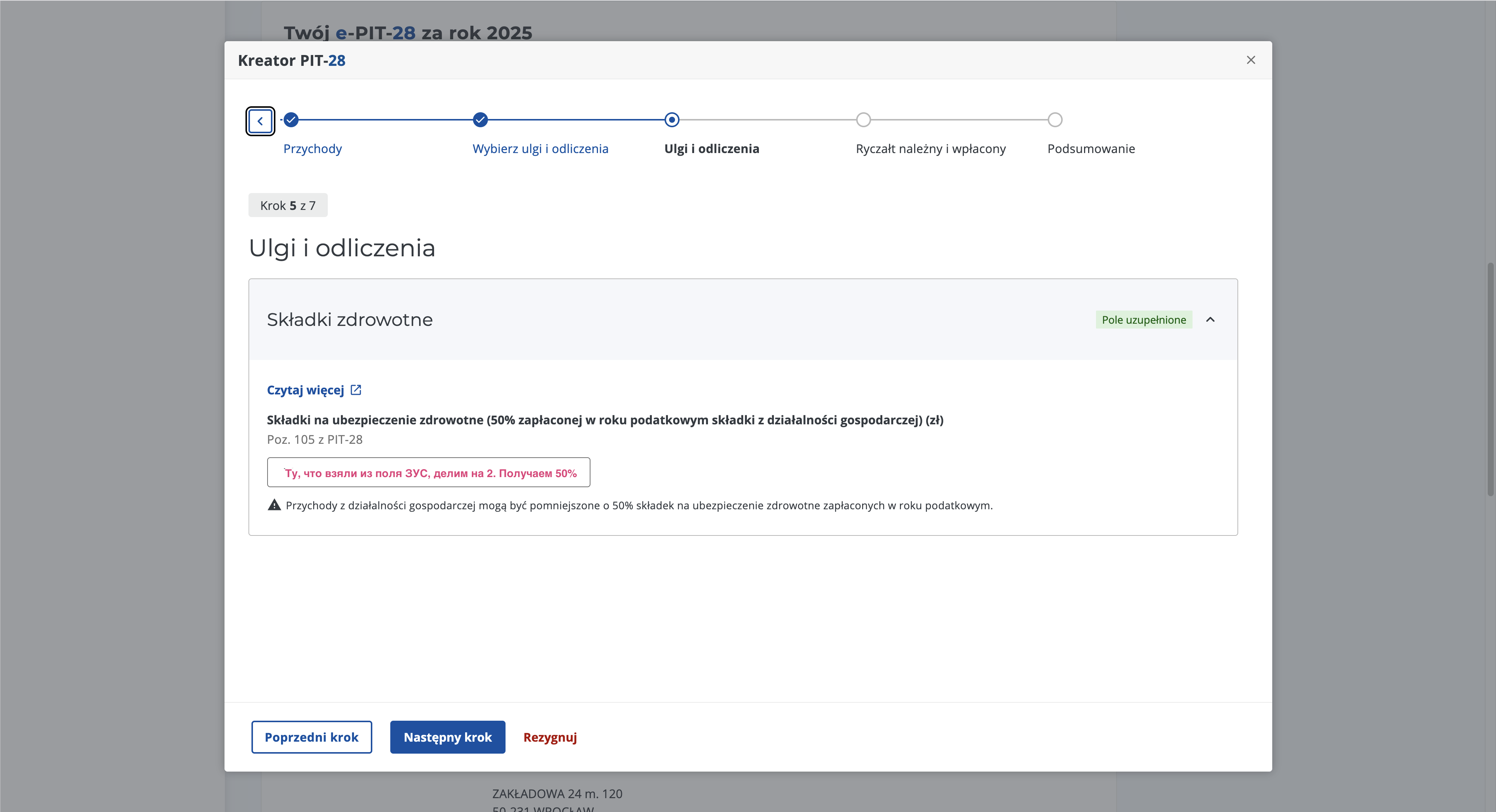The height and width of the screenshot is (812, 1496).
Task: Click external link icon next to Czytaj więcej
Action: 356,390
